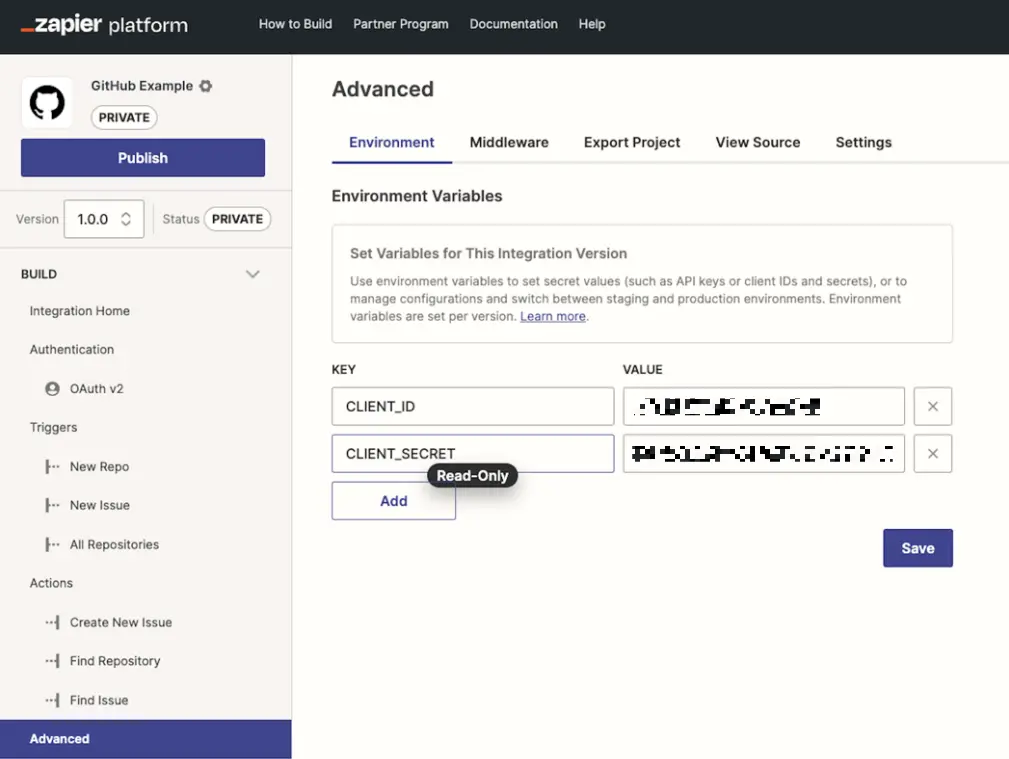1009x759 pixels.
Task: Select the New Repo trigger
Action: (x=100, y=467)
